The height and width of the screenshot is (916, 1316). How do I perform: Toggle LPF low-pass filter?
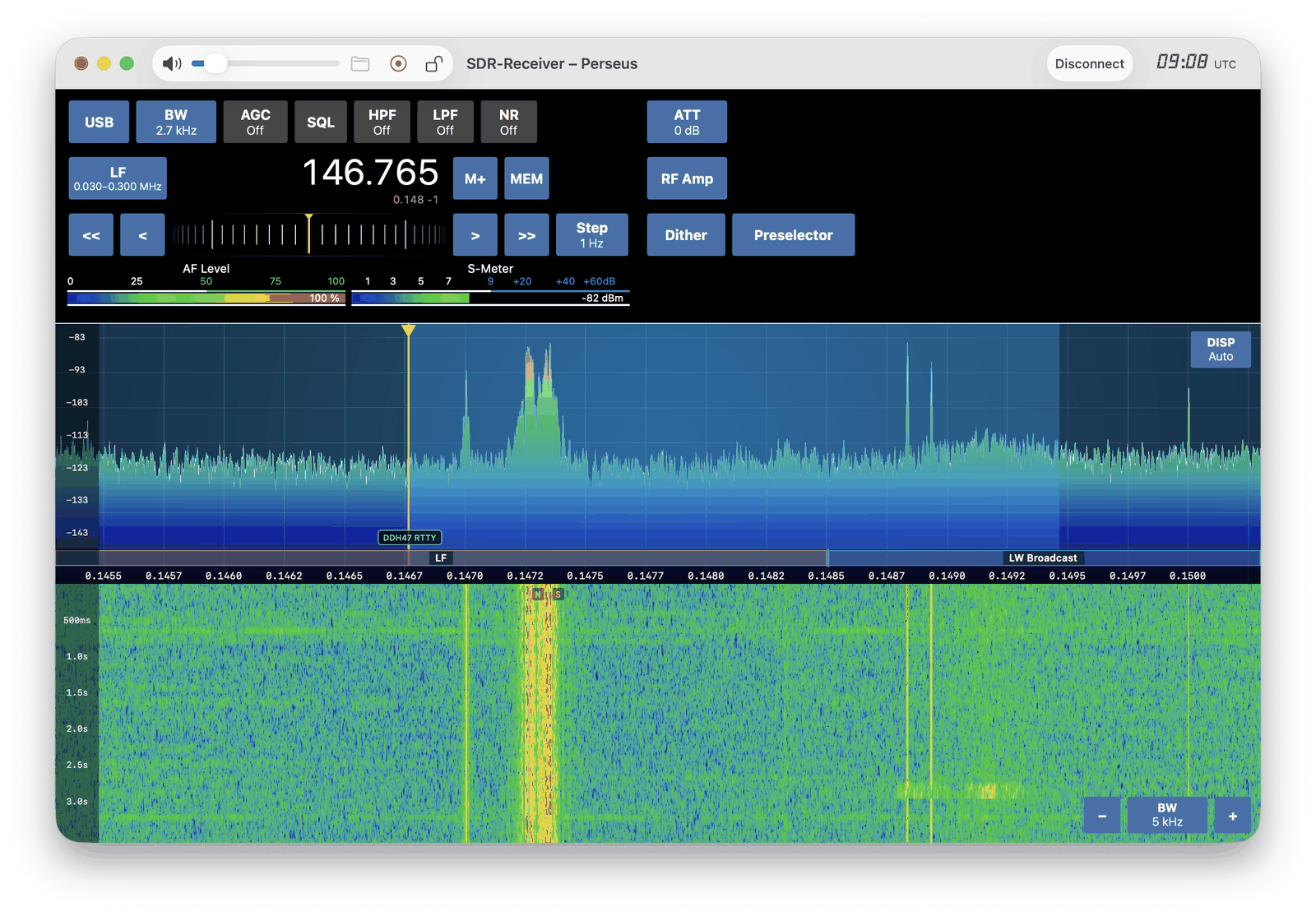445,122
